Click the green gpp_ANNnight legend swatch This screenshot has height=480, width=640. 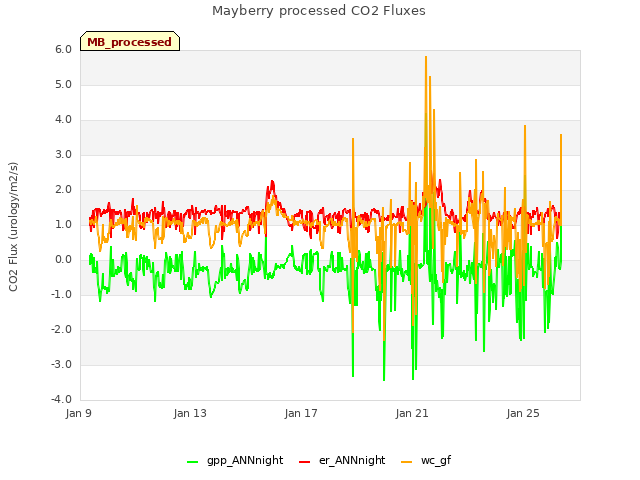[193, 462]
